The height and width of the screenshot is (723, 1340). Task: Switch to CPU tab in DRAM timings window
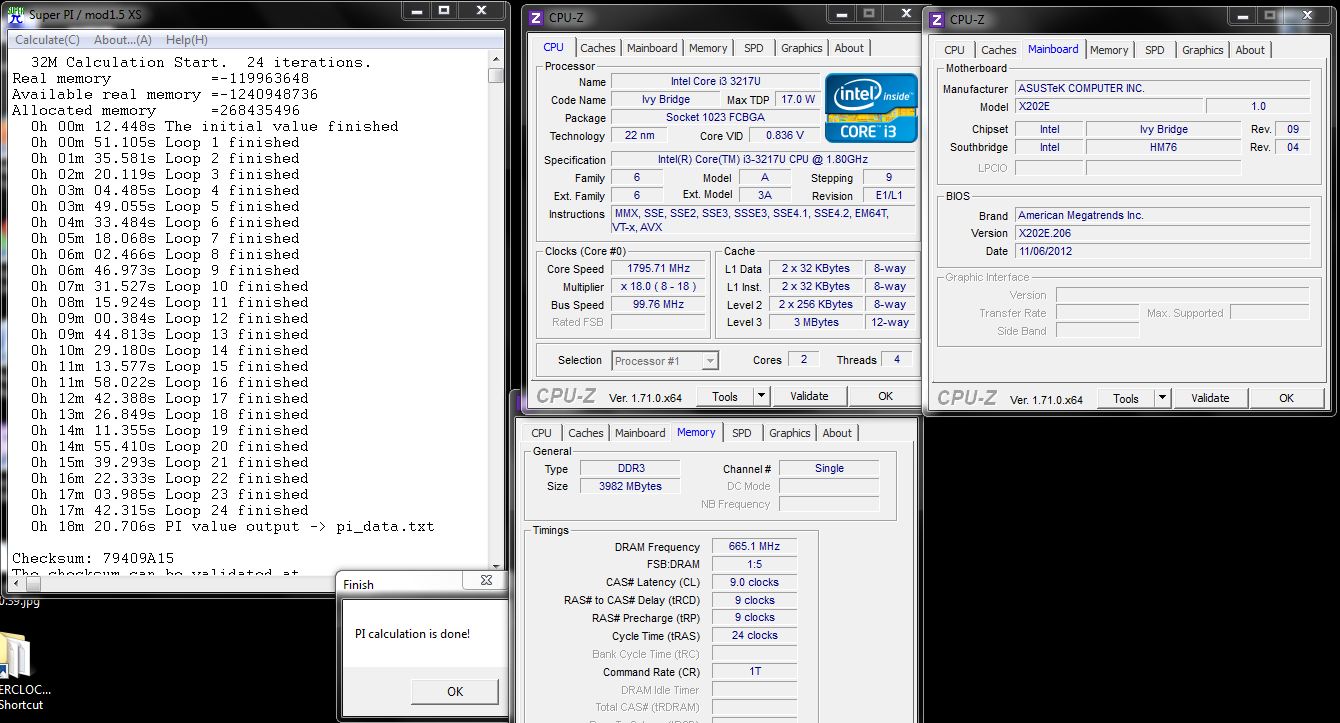pos(542,433)
